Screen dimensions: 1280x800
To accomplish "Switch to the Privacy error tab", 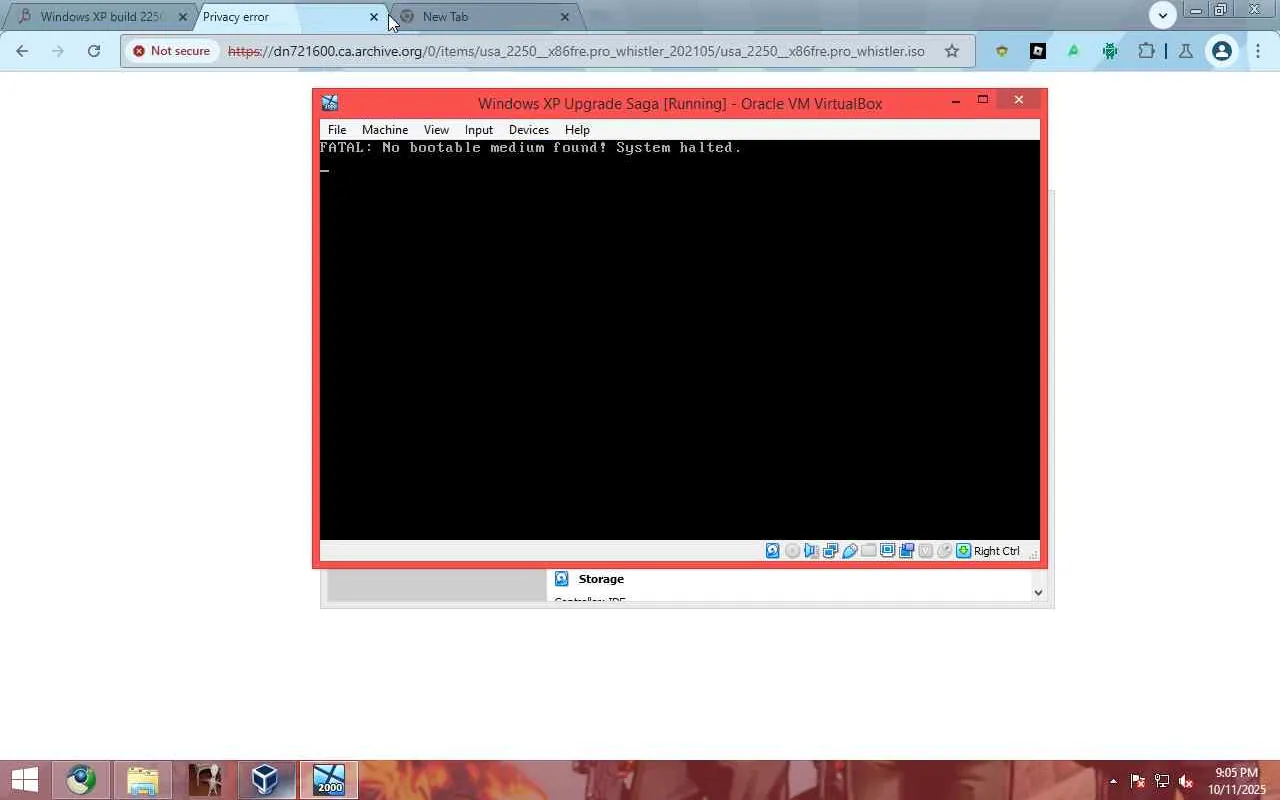I will pyautogui.click(x=290, y=17).
